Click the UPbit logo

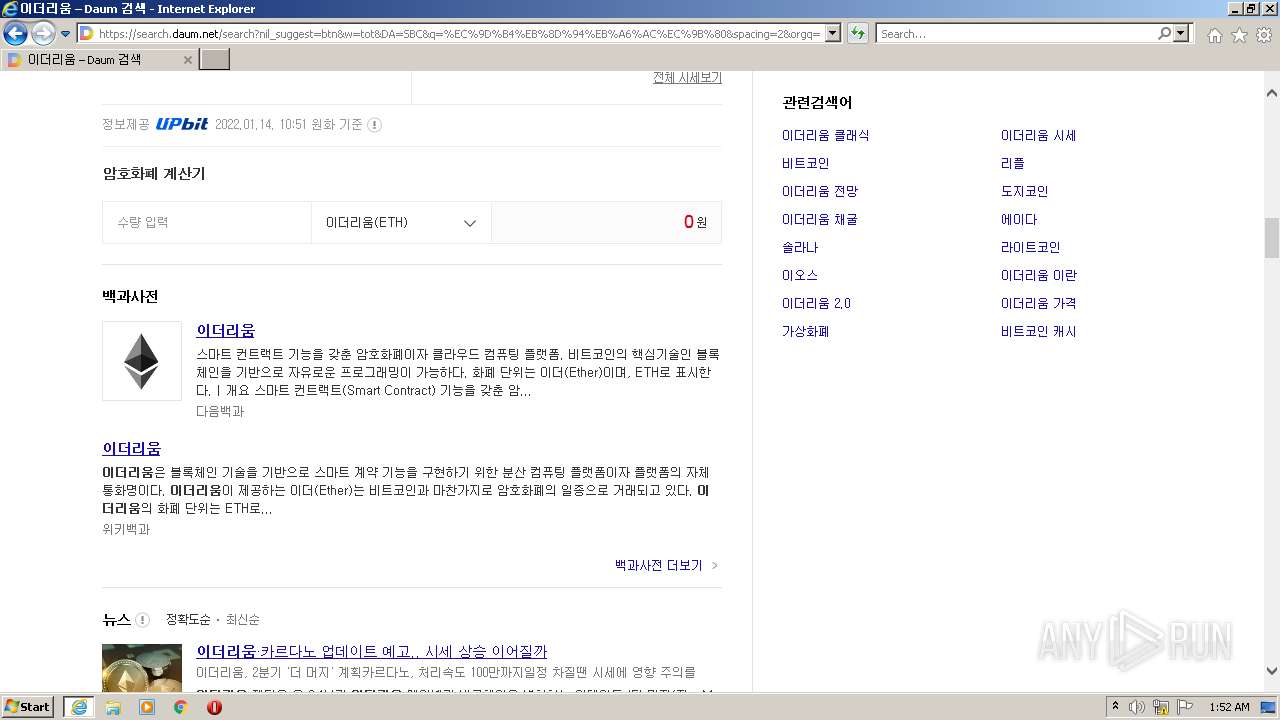[x=182, y=124]
